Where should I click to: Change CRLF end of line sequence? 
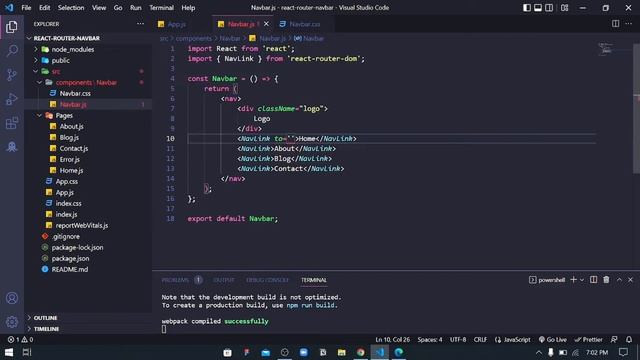point(480,340)
